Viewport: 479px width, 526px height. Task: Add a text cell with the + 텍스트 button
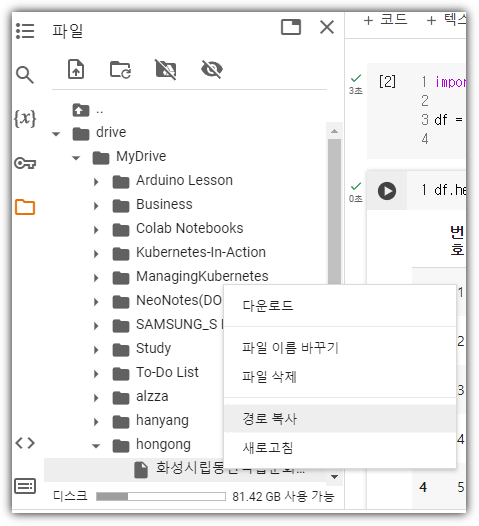pos(446,20)
